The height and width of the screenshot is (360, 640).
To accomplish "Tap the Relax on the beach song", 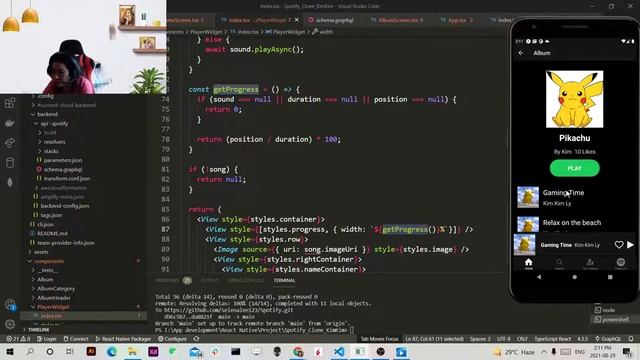I will (574, 224).
